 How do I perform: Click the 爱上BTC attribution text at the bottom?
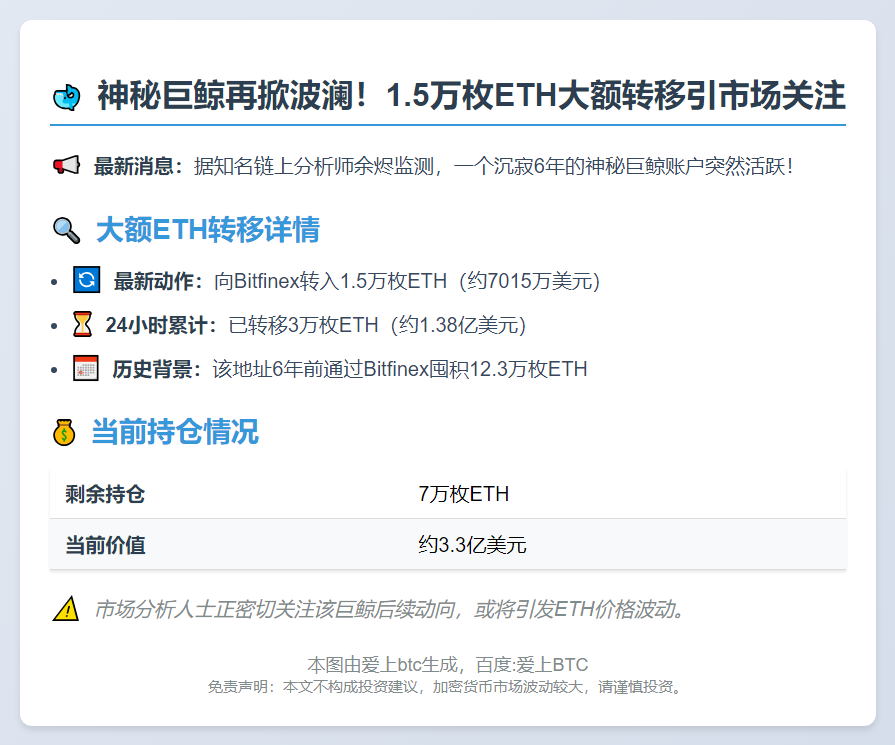(447, 663)
